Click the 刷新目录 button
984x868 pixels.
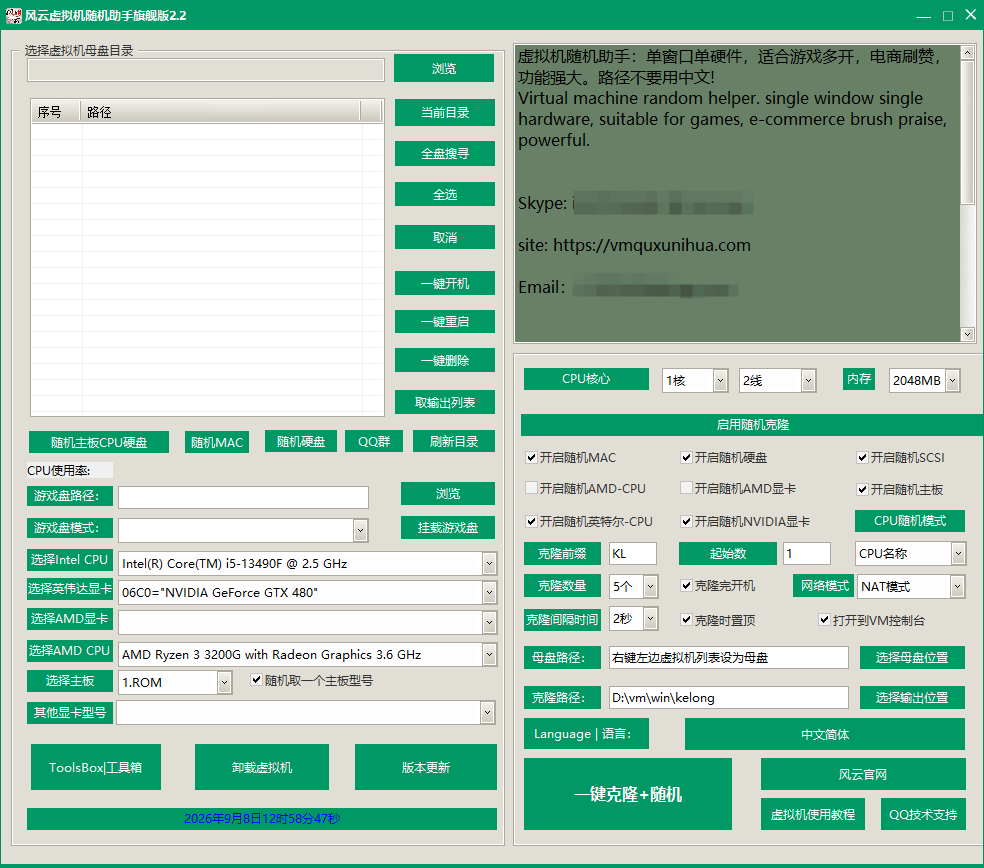pos(454,441)
